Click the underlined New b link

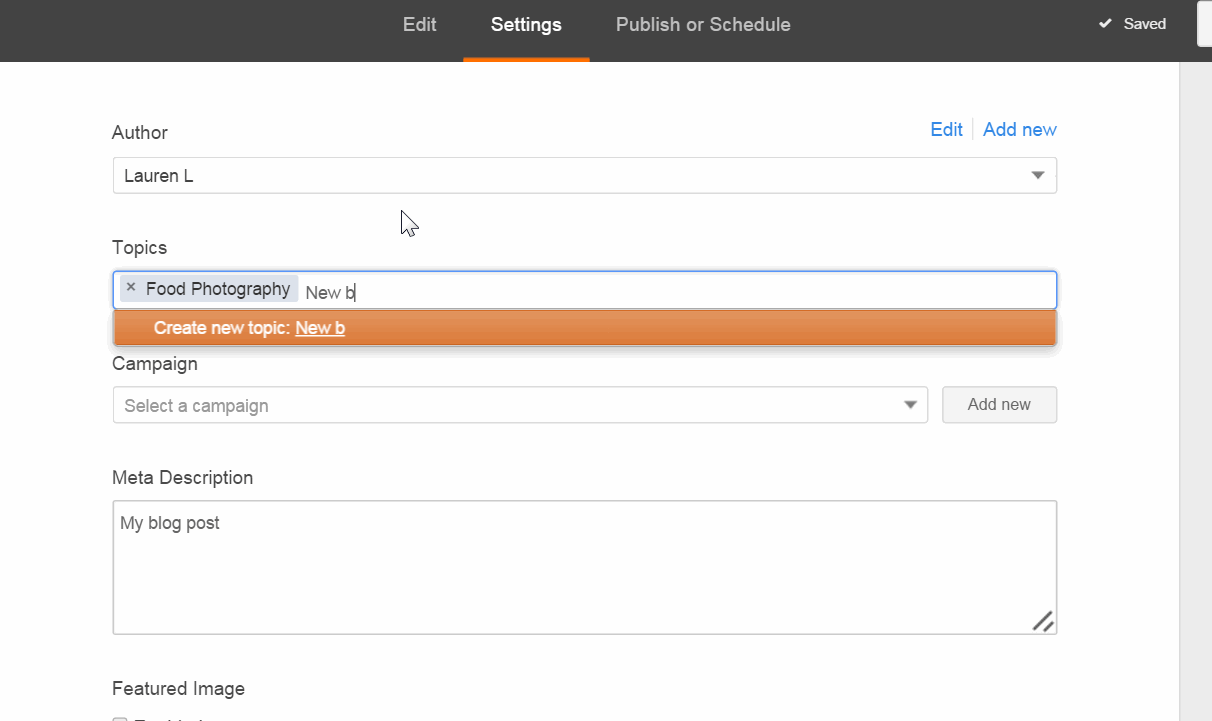click(x=320, y=328)
